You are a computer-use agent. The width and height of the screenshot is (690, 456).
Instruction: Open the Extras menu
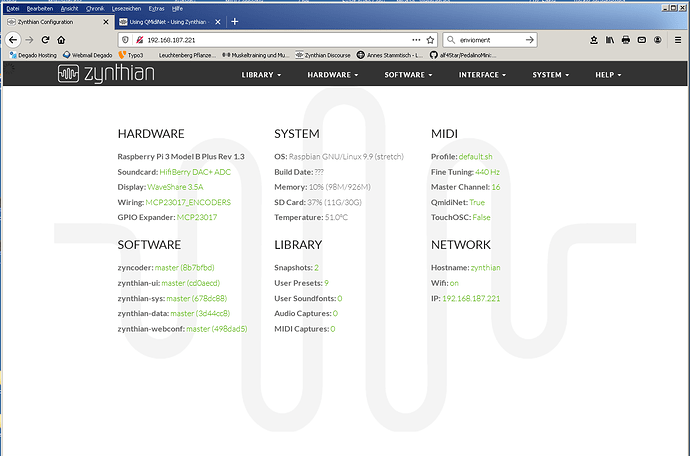click(x=156, y=8)
